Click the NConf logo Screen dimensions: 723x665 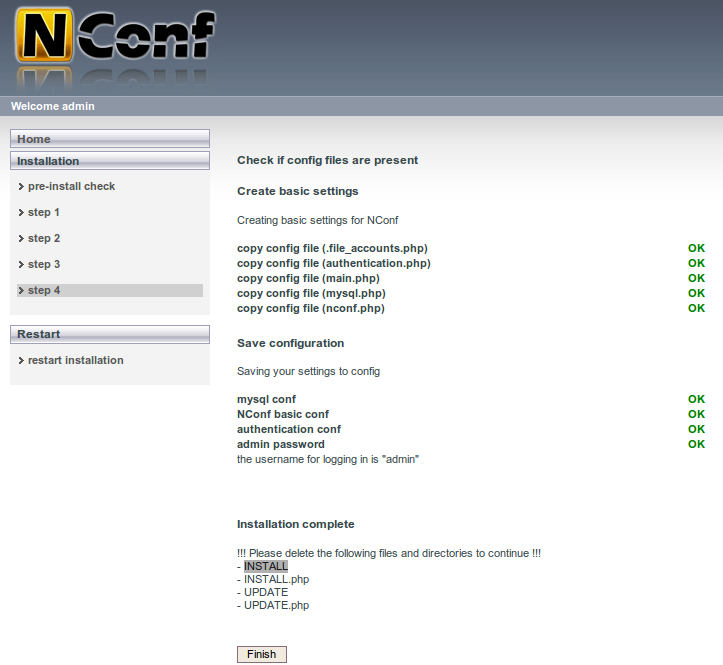point(115,36)
